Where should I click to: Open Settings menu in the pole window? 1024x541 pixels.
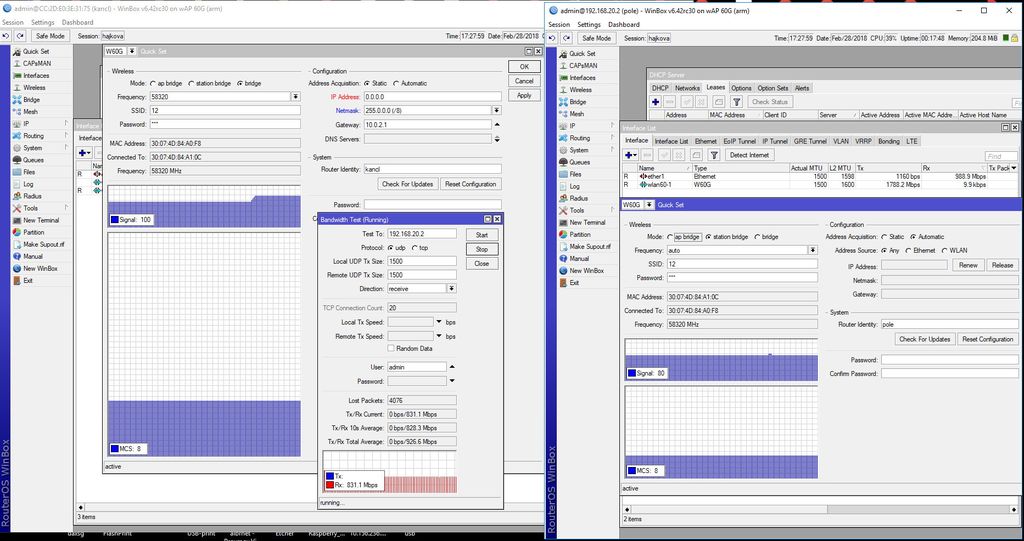[588, 24]
